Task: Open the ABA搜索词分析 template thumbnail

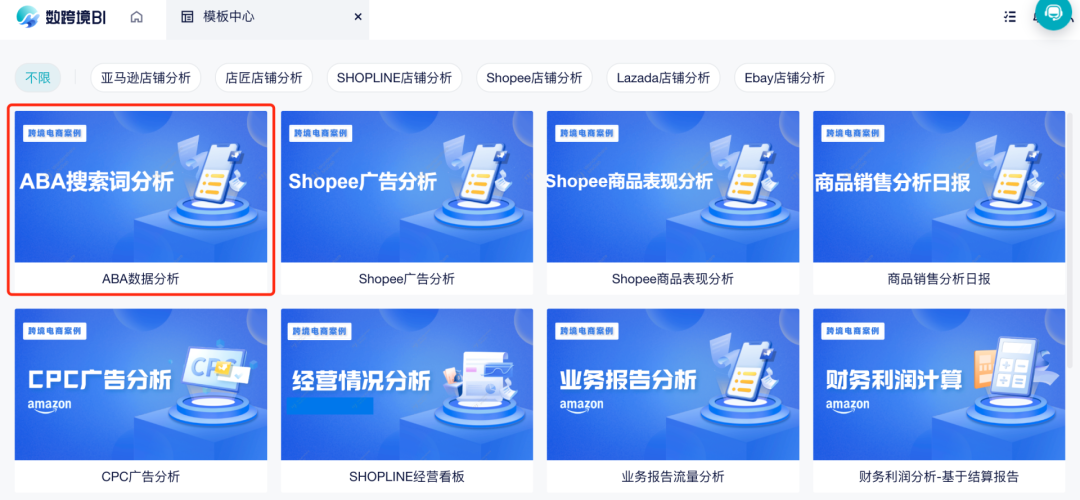Action: pos(141,187)
